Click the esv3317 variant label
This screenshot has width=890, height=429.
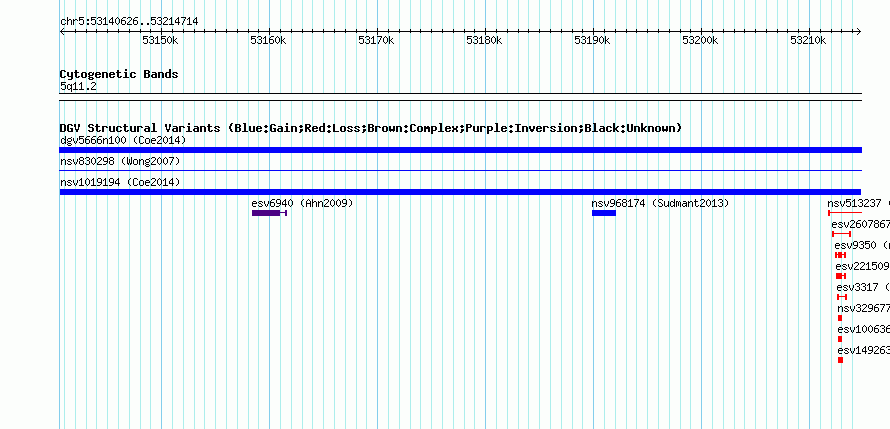(x=858, y=287)
